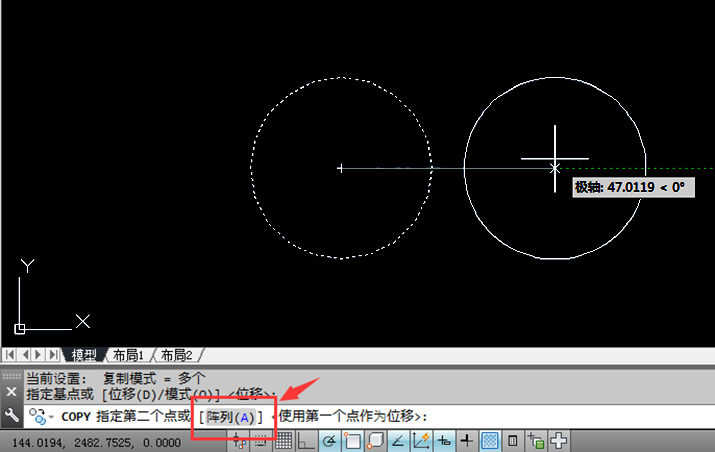Image resolution: width=715 pixels, height=452 pixels.
Task: Switch to the 模型 tab
Action: tap(84, 355)
